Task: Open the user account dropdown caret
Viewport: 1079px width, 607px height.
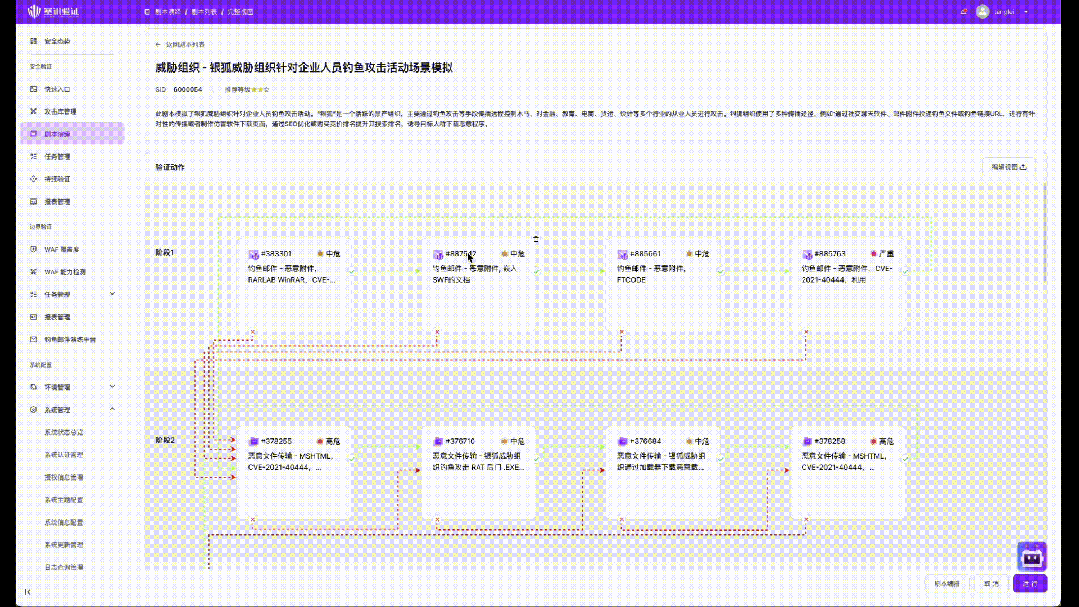Action: (x=1026, y=12)
